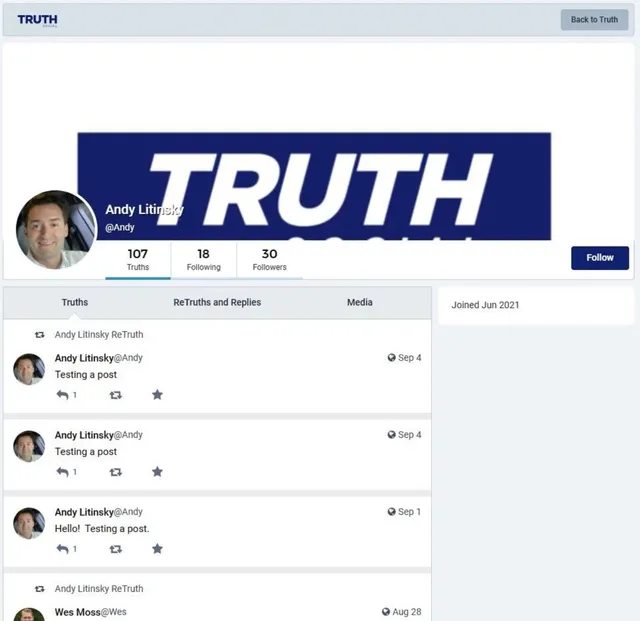Open the author name on second Sep 4 post
Screen dimensions: 640x621
[x=84, y=435]
